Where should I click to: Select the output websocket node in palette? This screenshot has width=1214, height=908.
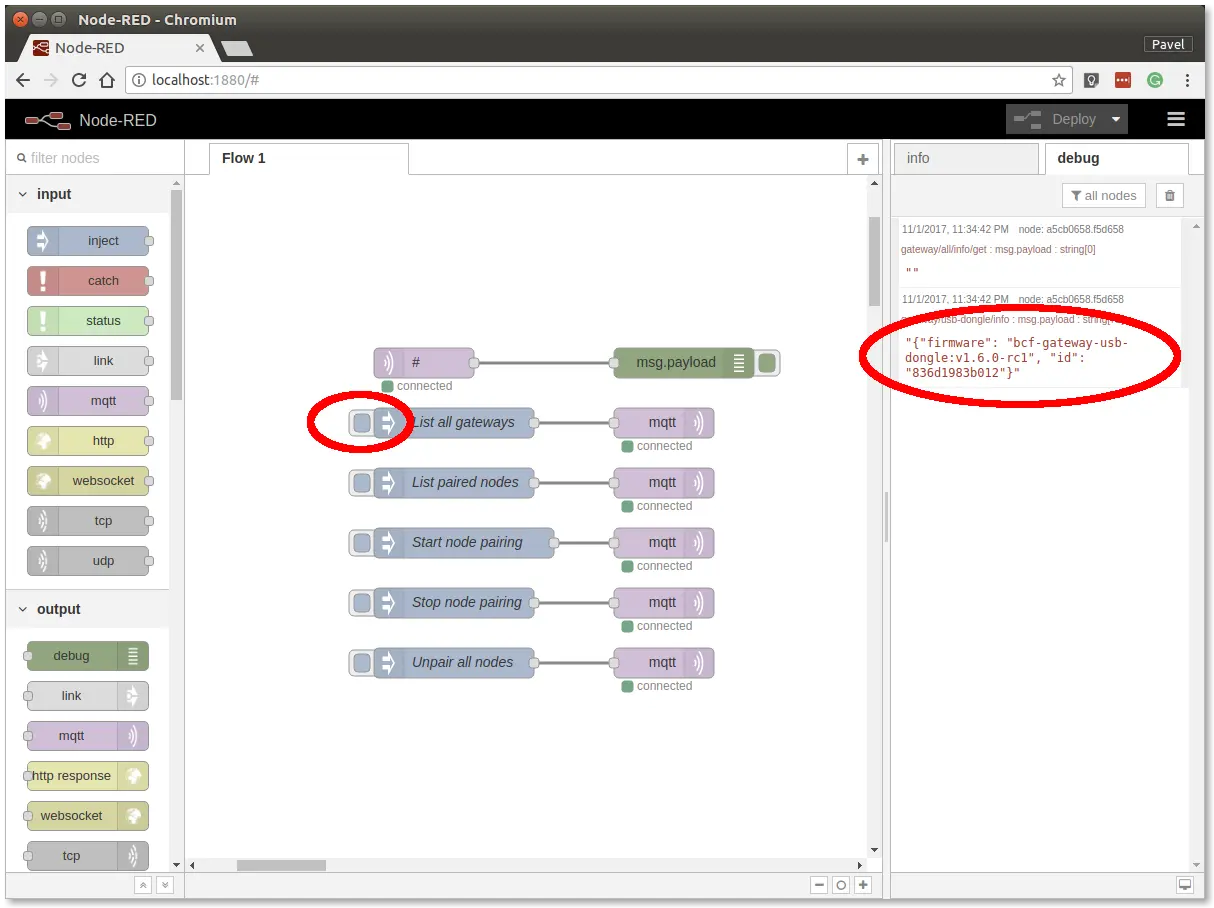[x=88, y=816]
